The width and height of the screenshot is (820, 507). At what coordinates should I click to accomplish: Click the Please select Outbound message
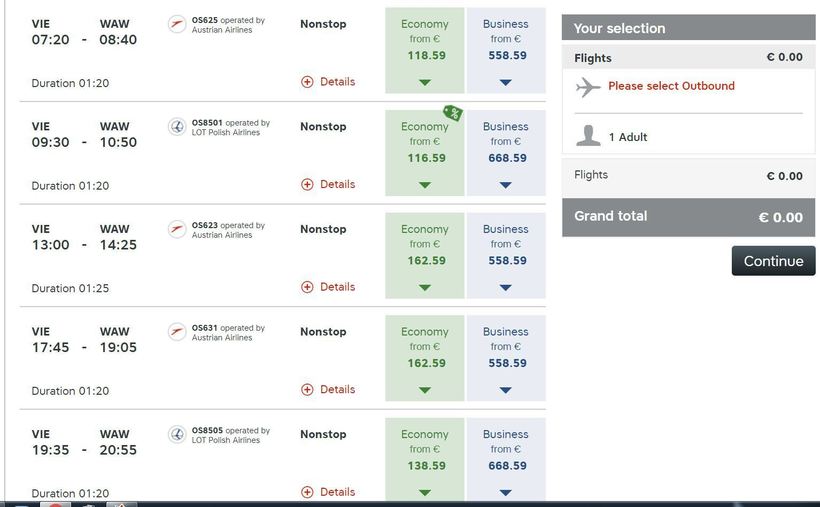click(x=671, y=86)
